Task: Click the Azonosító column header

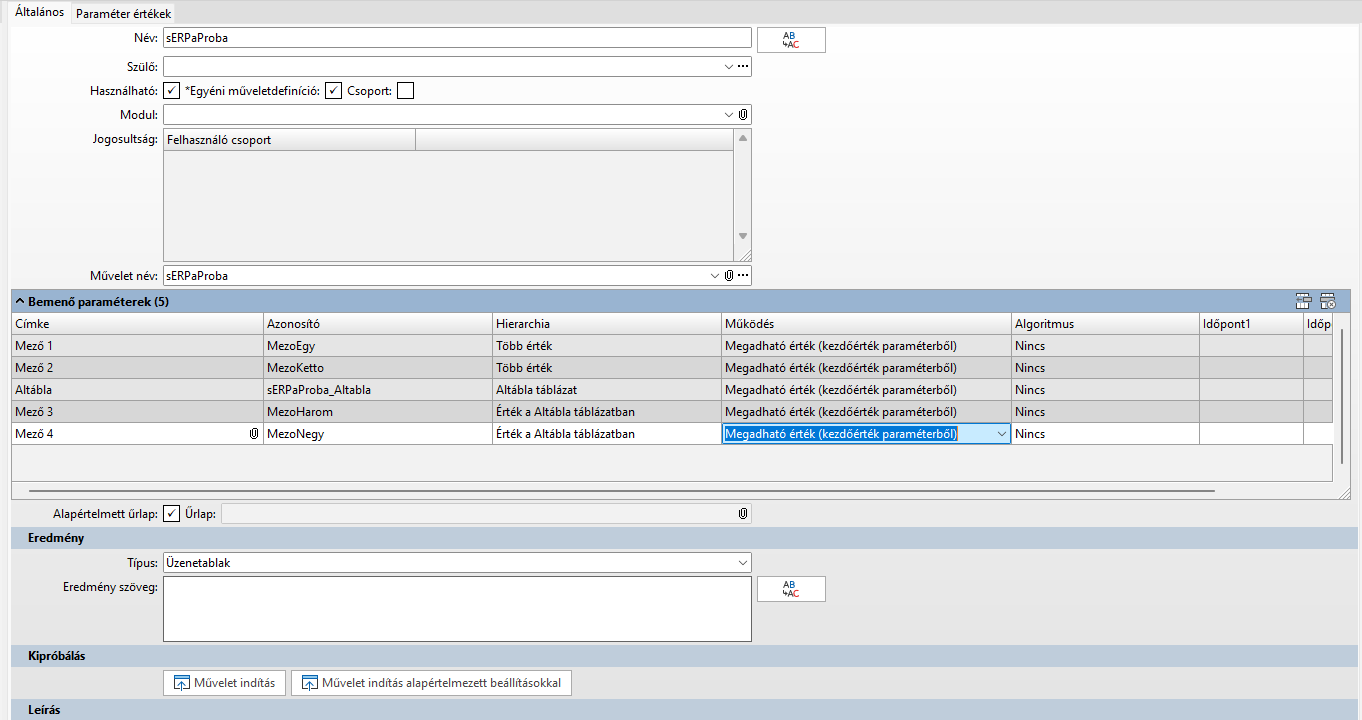Action: click(x=378, y=324)
